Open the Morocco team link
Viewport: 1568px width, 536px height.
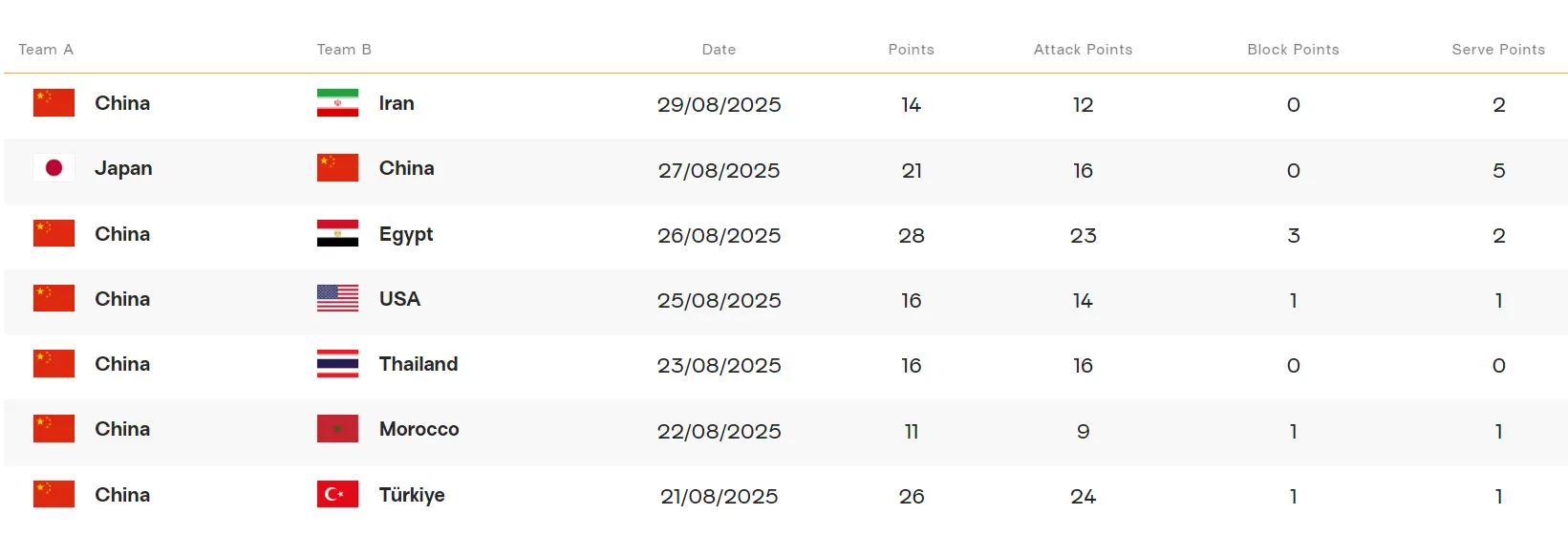pos(419,429)
